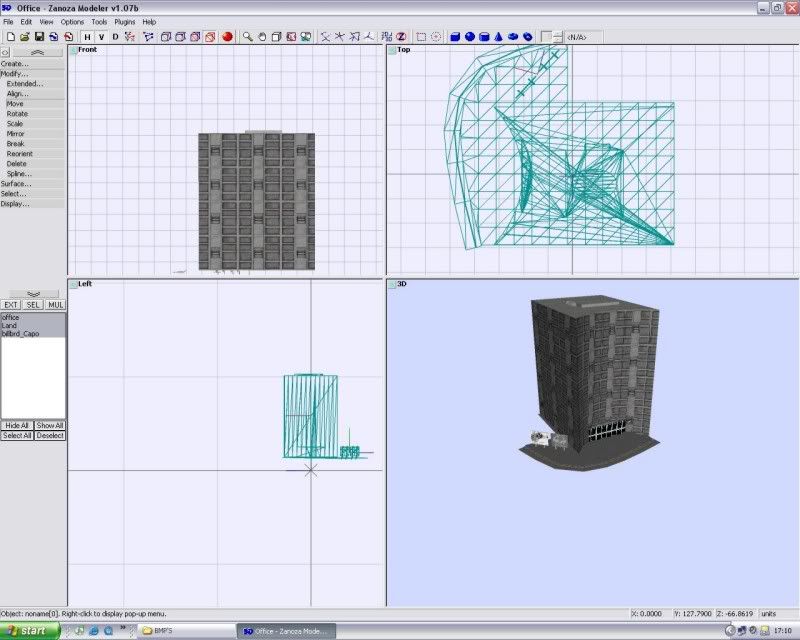This screenshot has width=800, height=640.
Task: Select the Pan hand tool
Action: click(262, 37)
